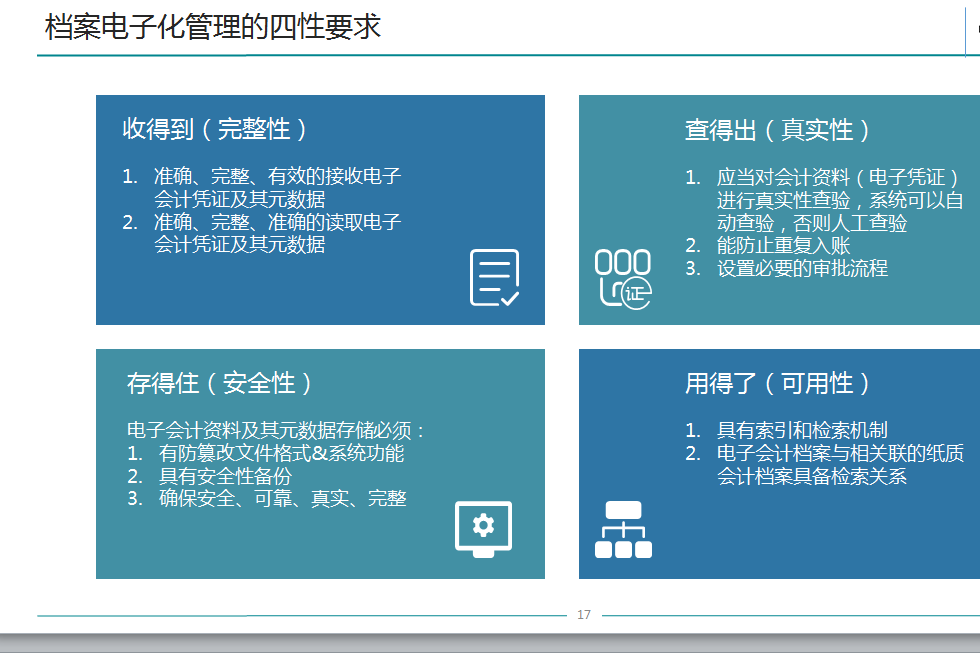Viewport: 980px width, 653px height.
Task: Click slide page number 17
Action: [x=584, y=615]
